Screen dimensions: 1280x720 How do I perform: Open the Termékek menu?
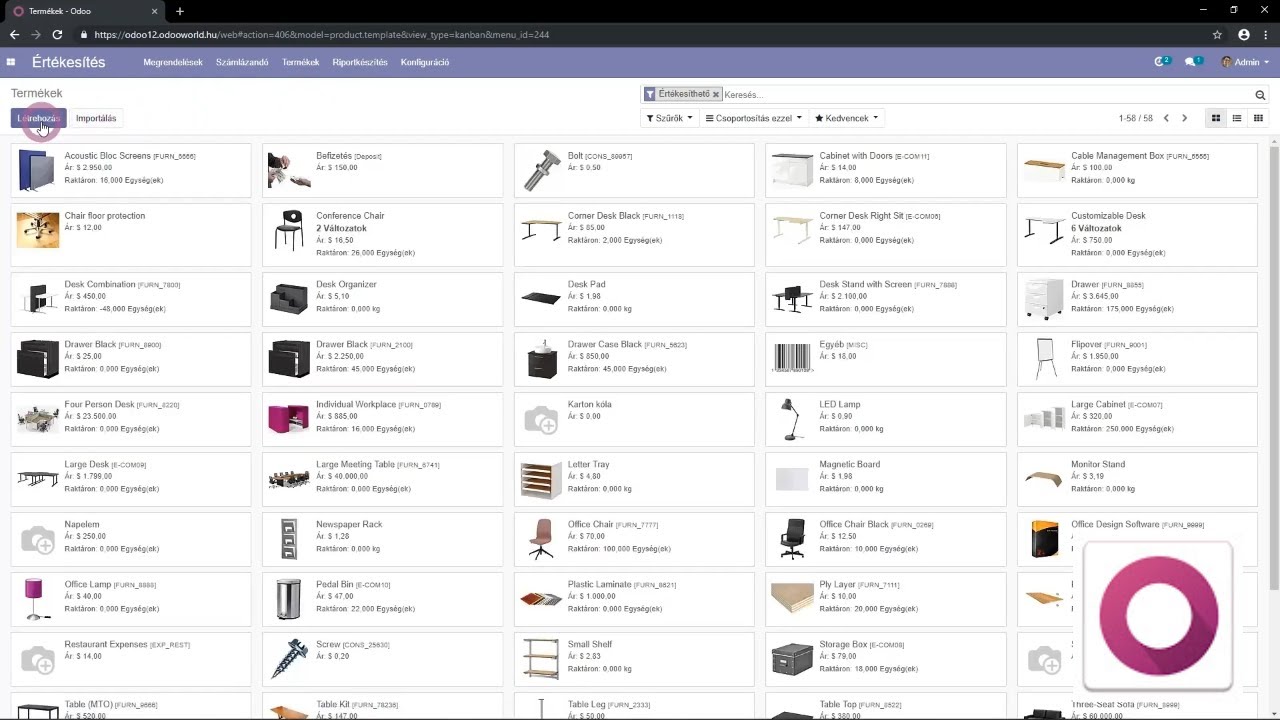click(x=300, y=62)
